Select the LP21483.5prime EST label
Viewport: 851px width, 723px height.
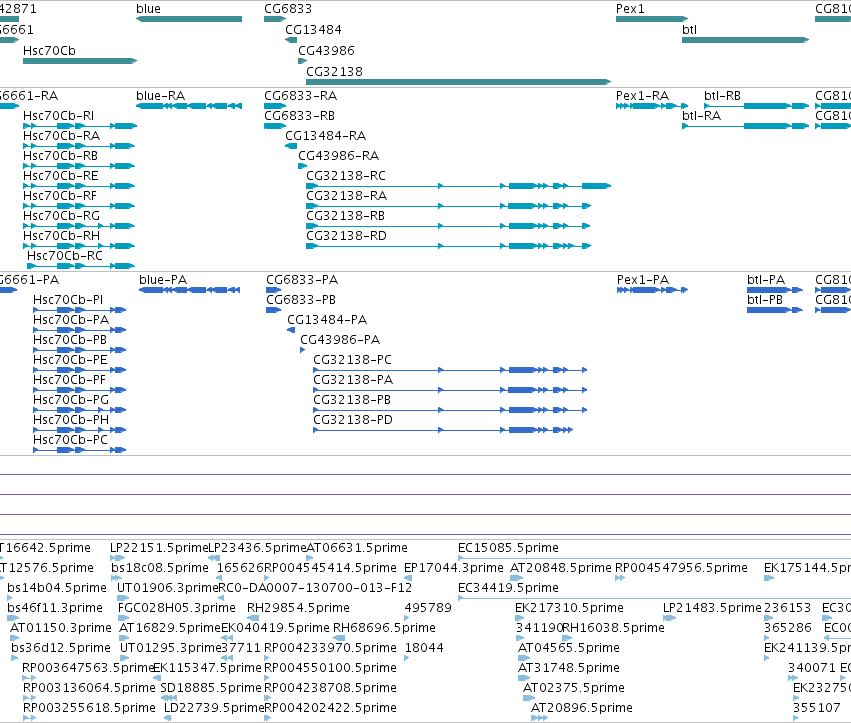point(712,608)
